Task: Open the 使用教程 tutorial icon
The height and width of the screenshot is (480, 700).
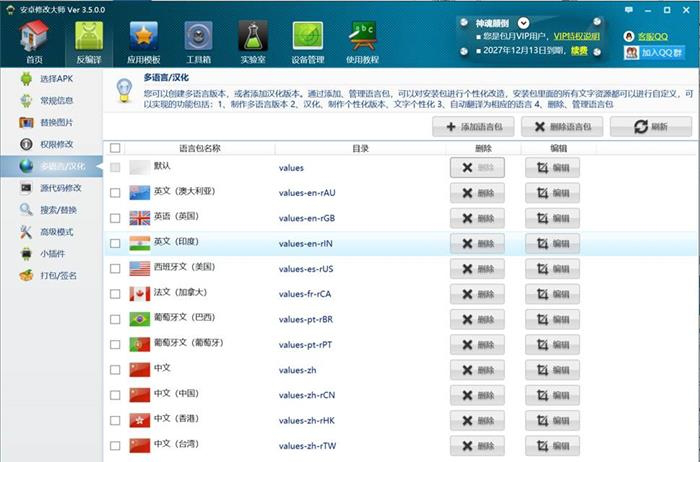Action: [x=363, y=37]
